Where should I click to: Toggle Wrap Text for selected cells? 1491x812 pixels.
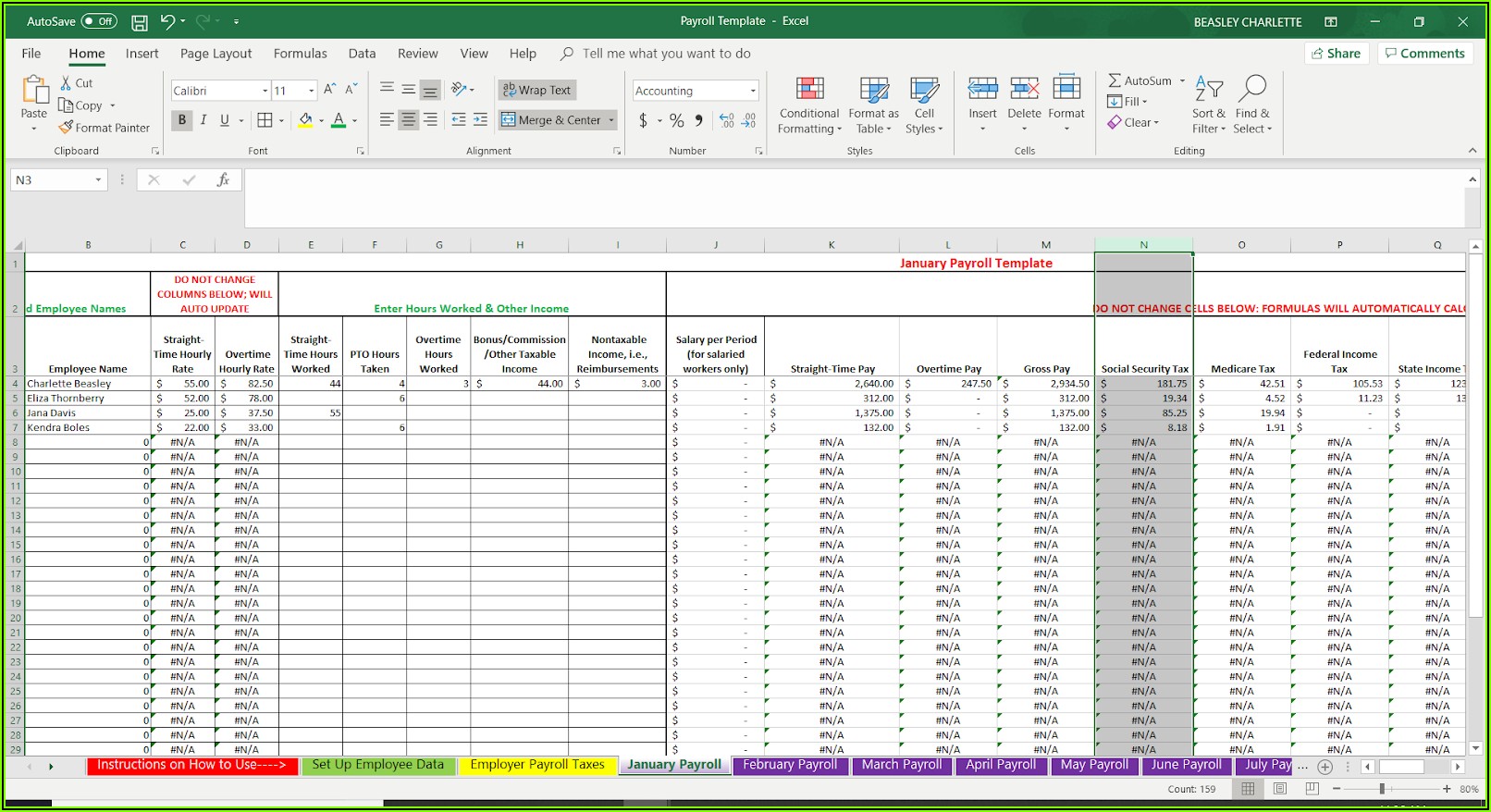536,90
